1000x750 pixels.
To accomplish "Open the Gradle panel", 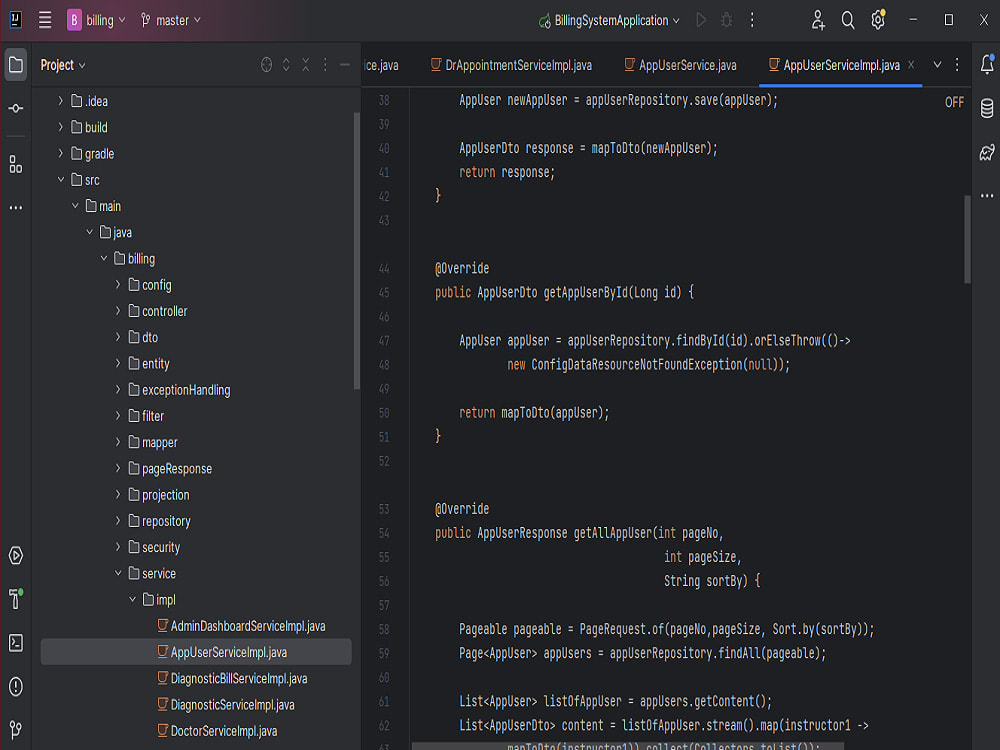I will pyautogui.click(x=985, y=150).
